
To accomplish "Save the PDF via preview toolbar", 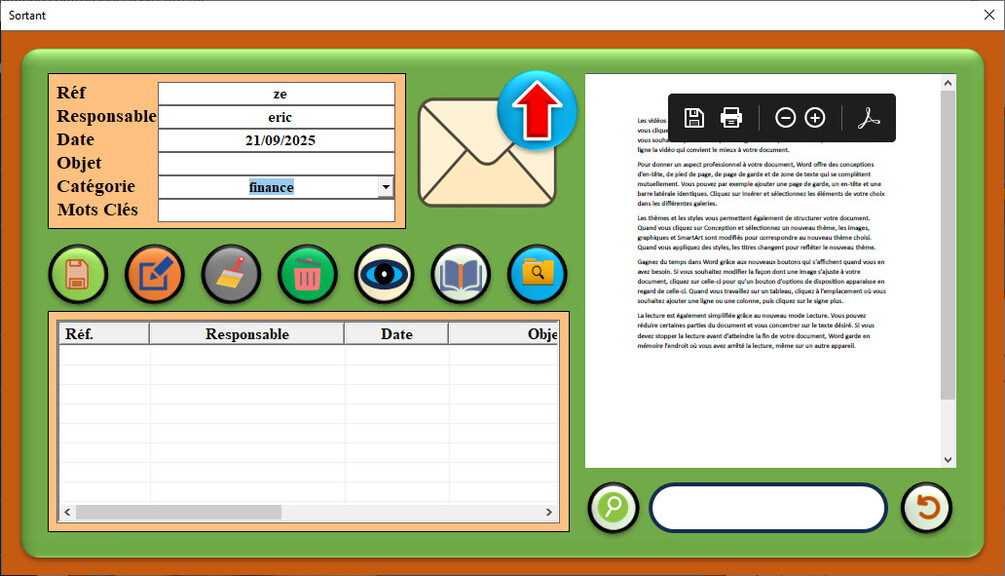I will pyautogui.click(x=694, y=118).
